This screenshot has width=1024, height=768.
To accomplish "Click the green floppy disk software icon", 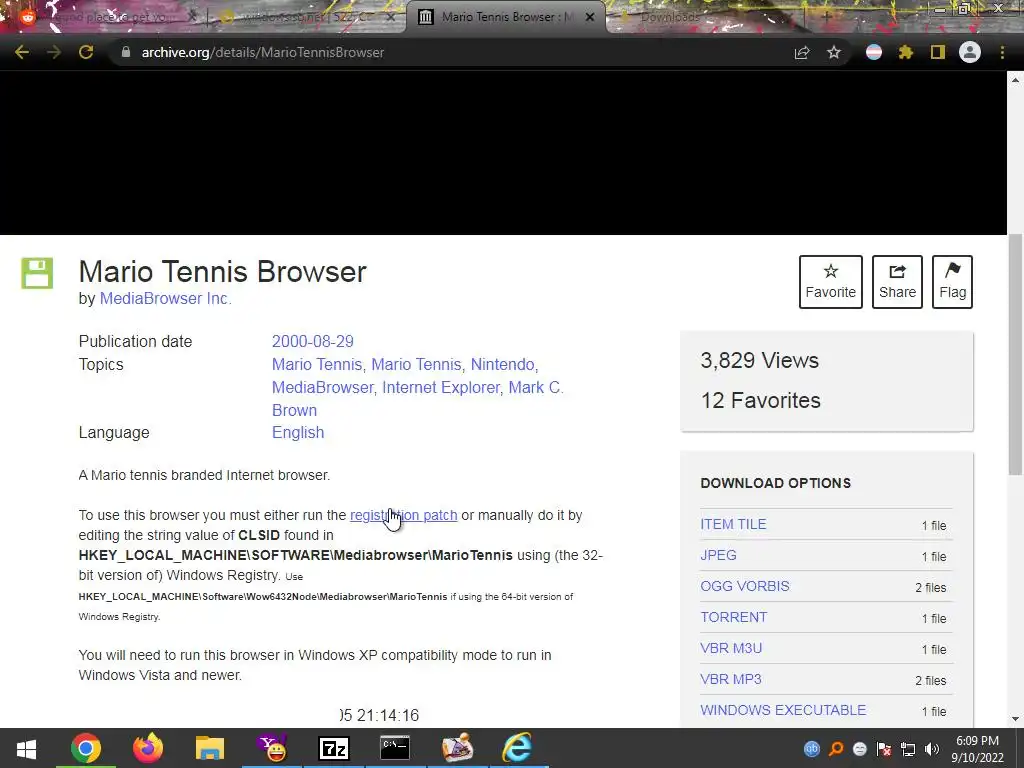I will (37, 273).
